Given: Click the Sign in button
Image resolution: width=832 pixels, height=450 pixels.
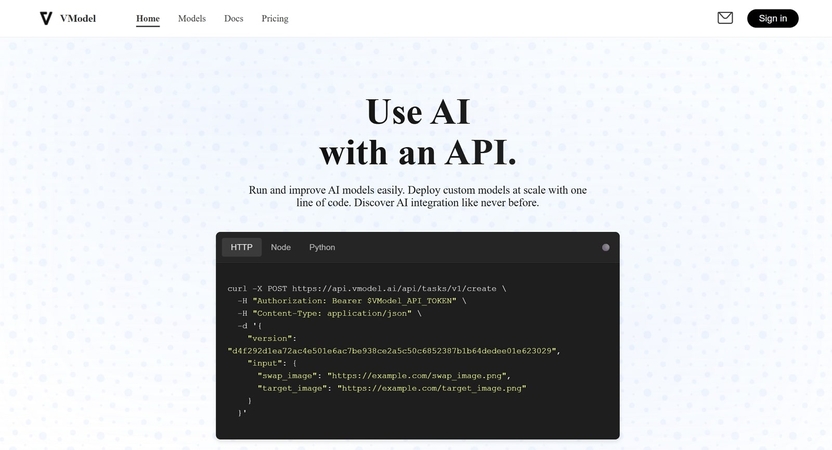Looking at the screenshot, I should (773, 19).
